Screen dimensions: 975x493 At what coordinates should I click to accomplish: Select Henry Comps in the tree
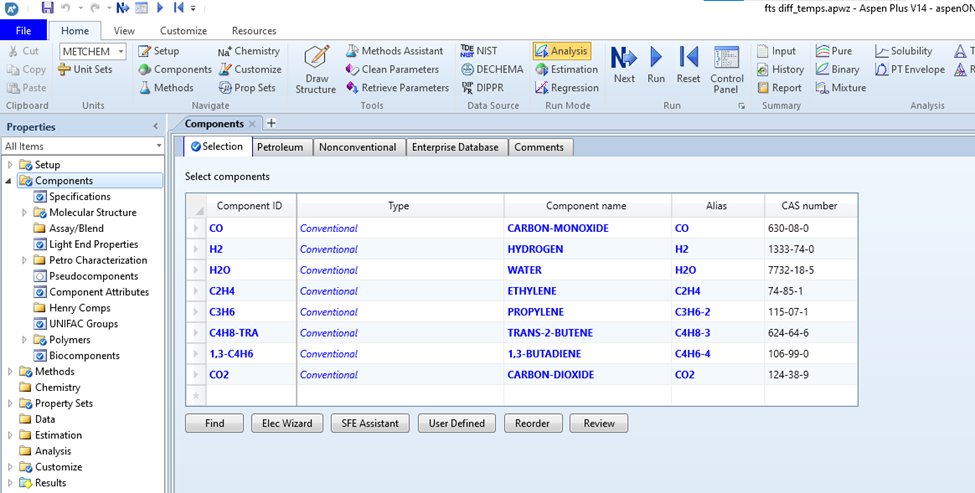pyautogui.click(x=80, y=308)
